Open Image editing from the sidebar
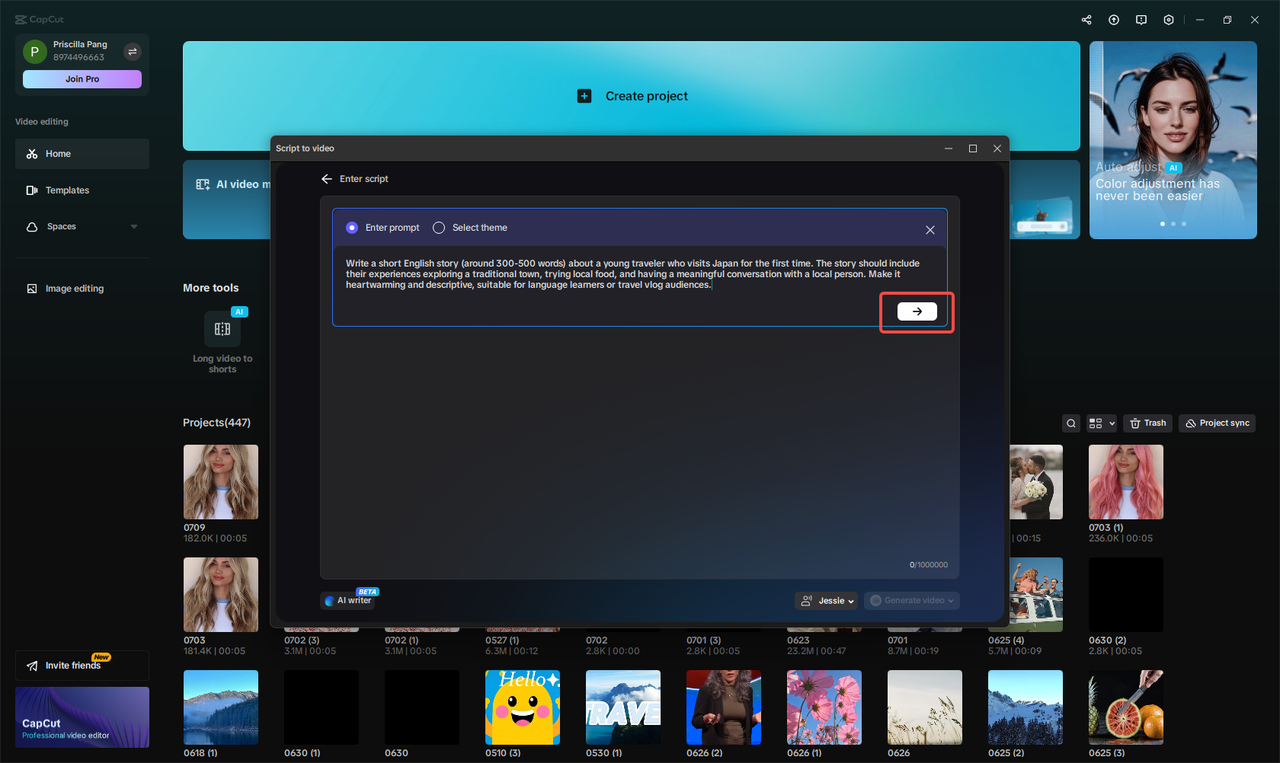Viewport: 1280px width, 763px height. 82,289
